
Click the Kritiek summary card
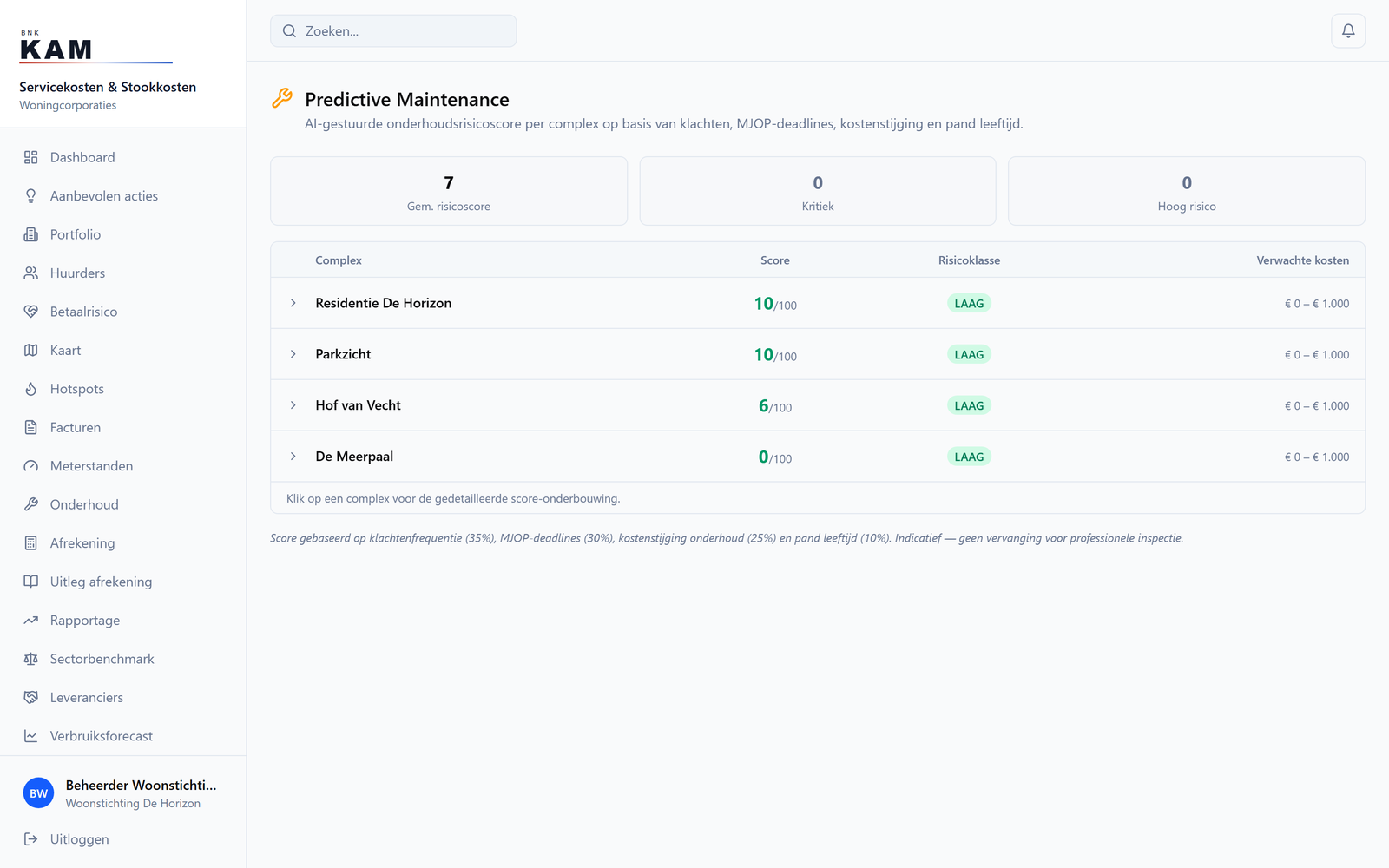coord(818,191)
